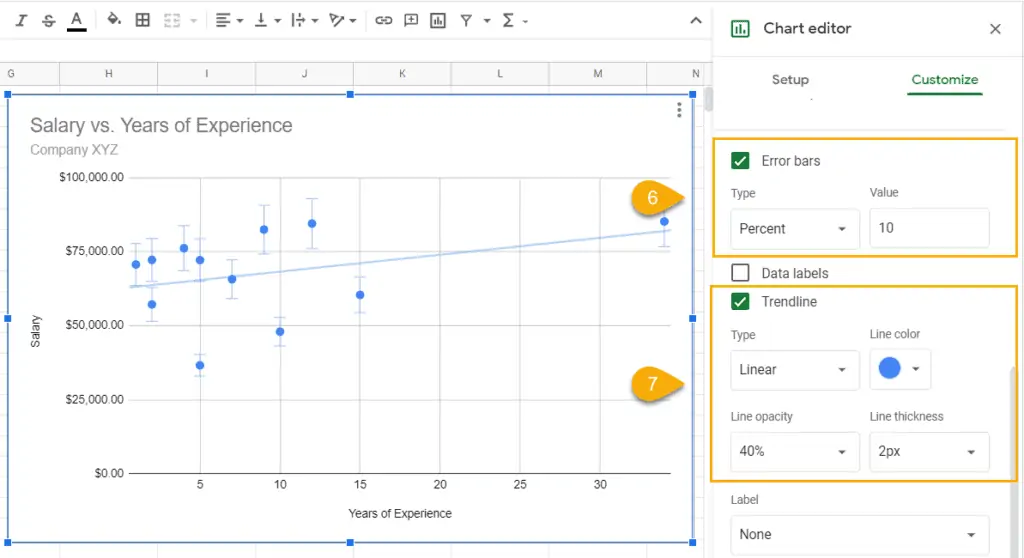The image size is (1024, 558).
Task: Click the insert link icon
Action: point(383,20)
